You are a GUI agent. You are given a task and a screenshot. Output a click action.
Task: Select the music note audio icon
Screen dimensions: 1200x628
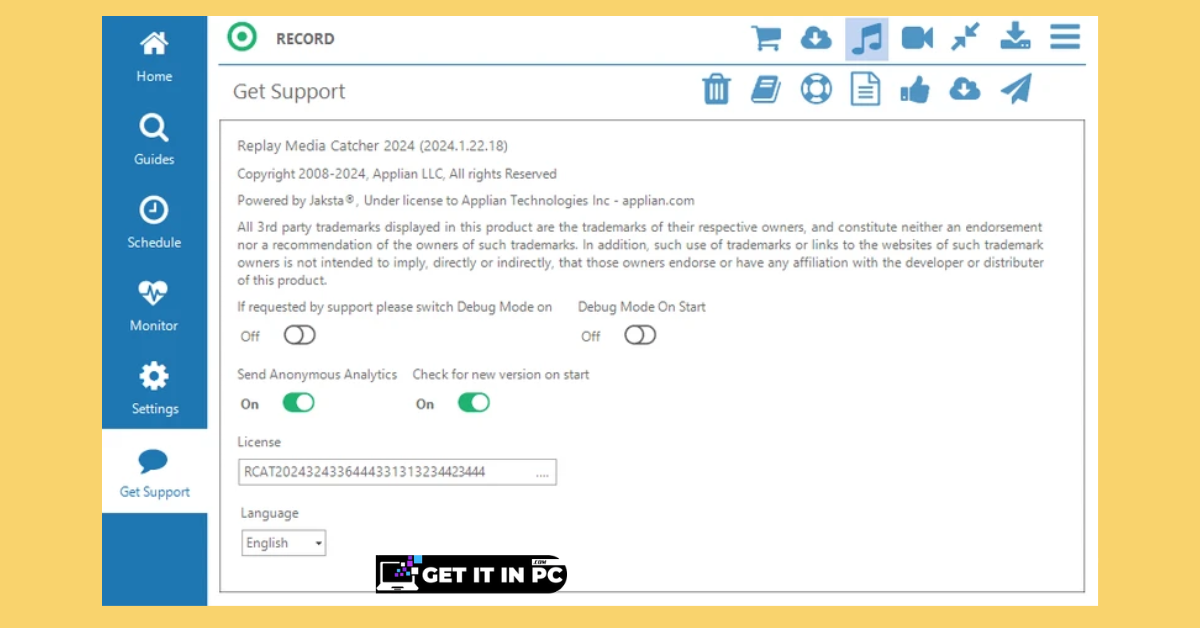(866, 39)
